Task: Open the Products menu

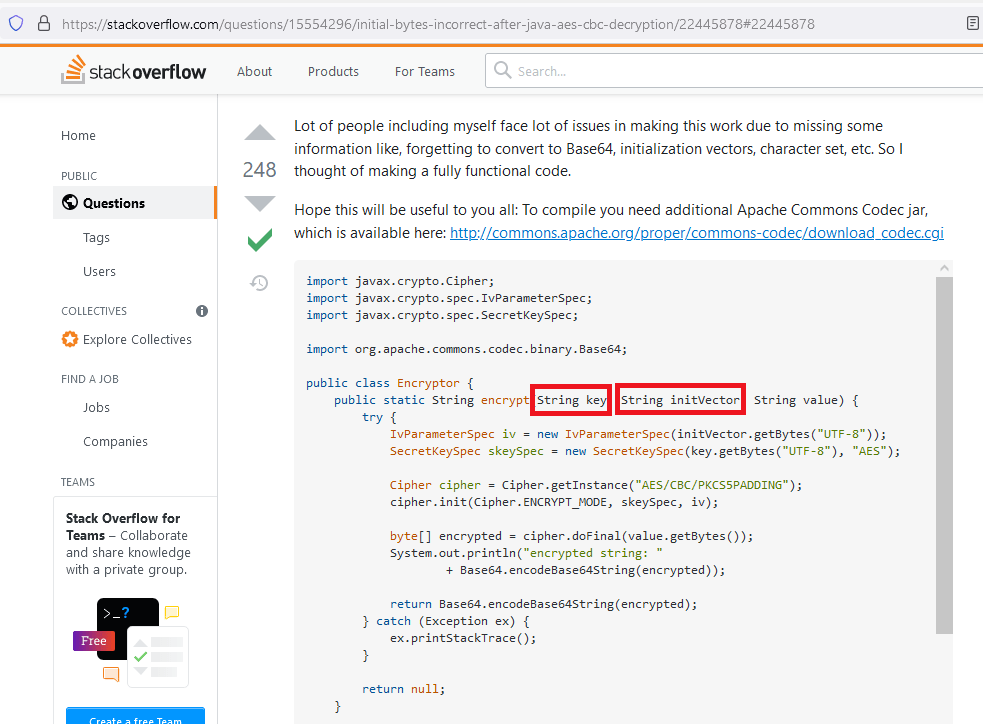Action: [332, 71]
